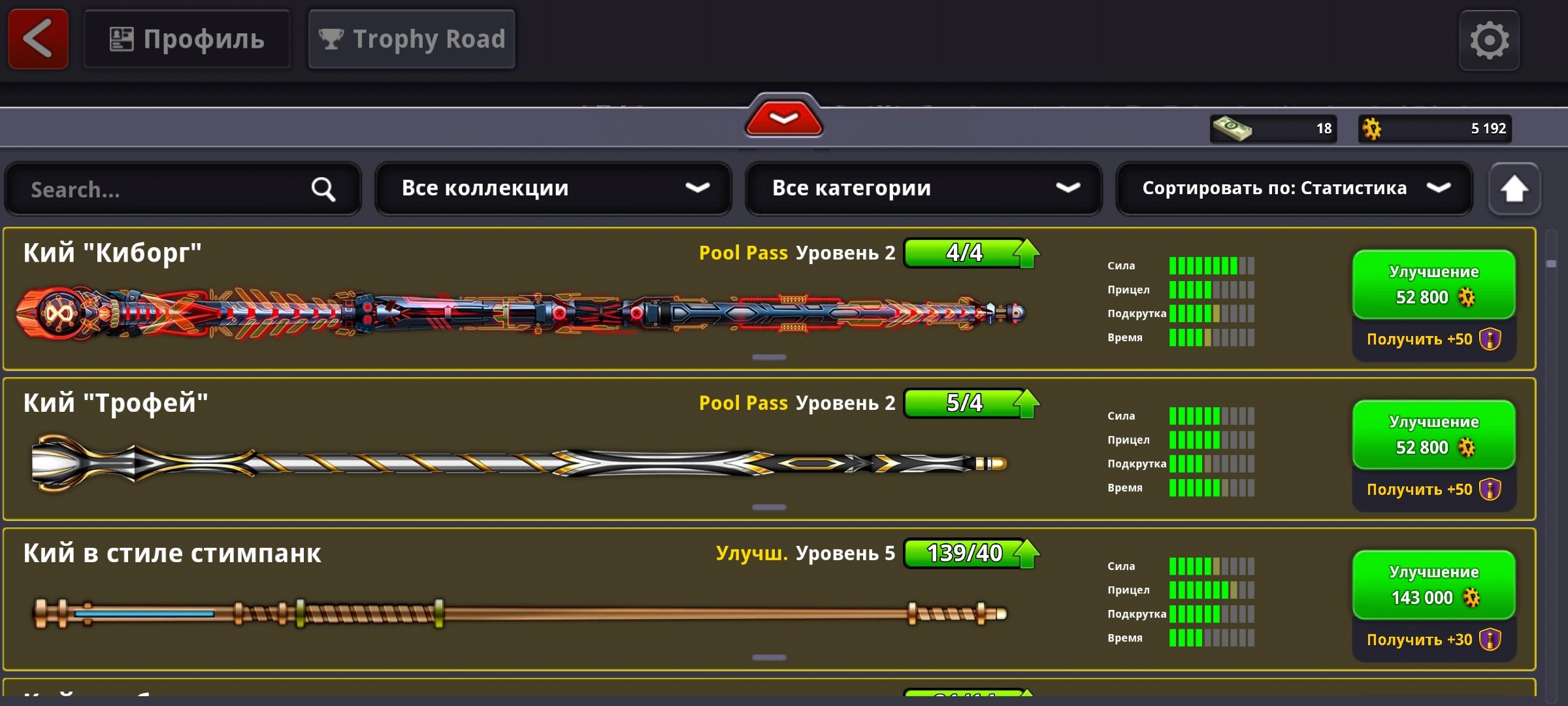Viewport: 1568px width, 706px height.
Task: Open the Все категории dropdown
Action: tap(924, 189)
